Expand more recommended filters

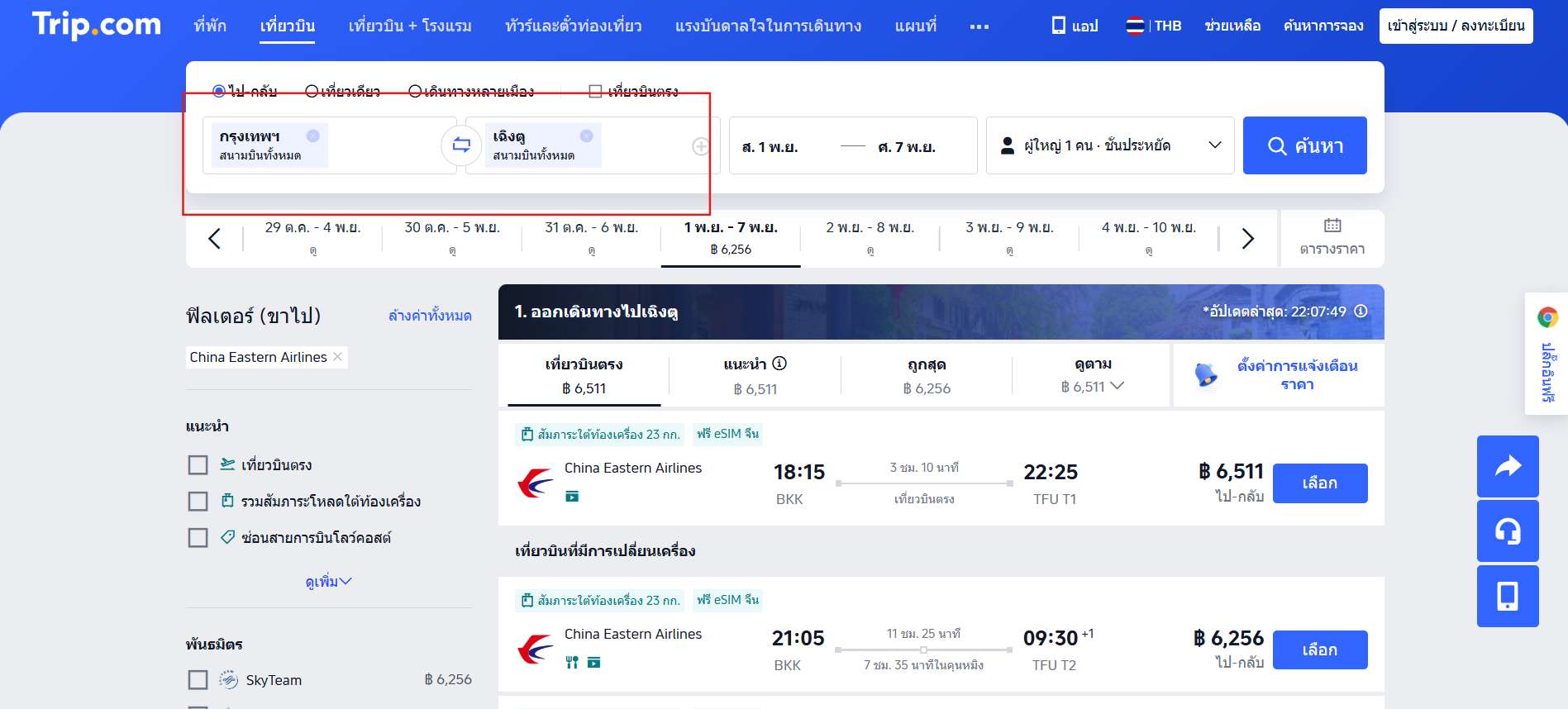(328, 582)
